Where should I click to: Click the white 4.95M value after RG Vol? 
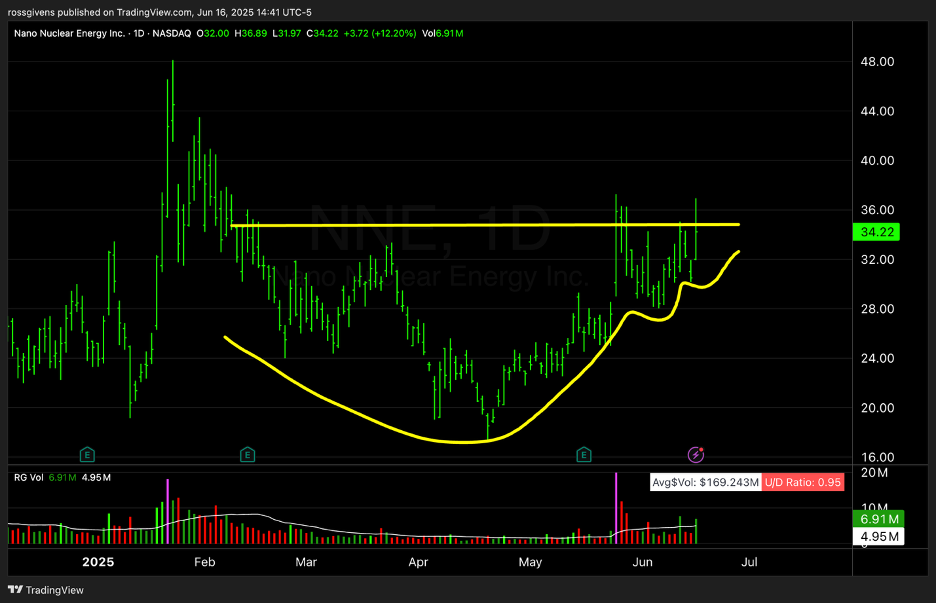coord(96,477)
